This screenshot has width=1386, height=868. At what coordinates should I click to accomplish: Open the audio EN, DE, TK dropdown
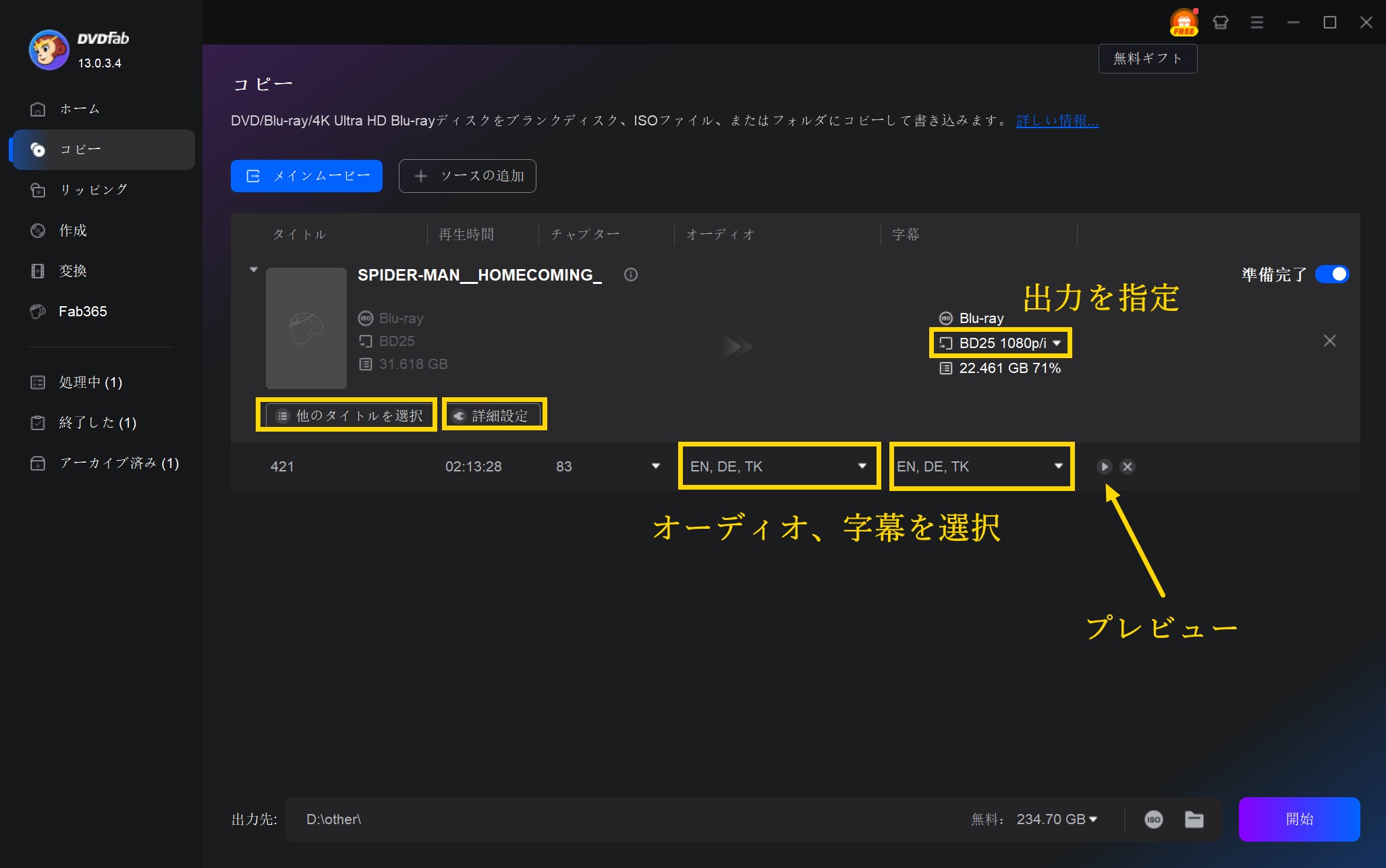(x=779, y=467)
